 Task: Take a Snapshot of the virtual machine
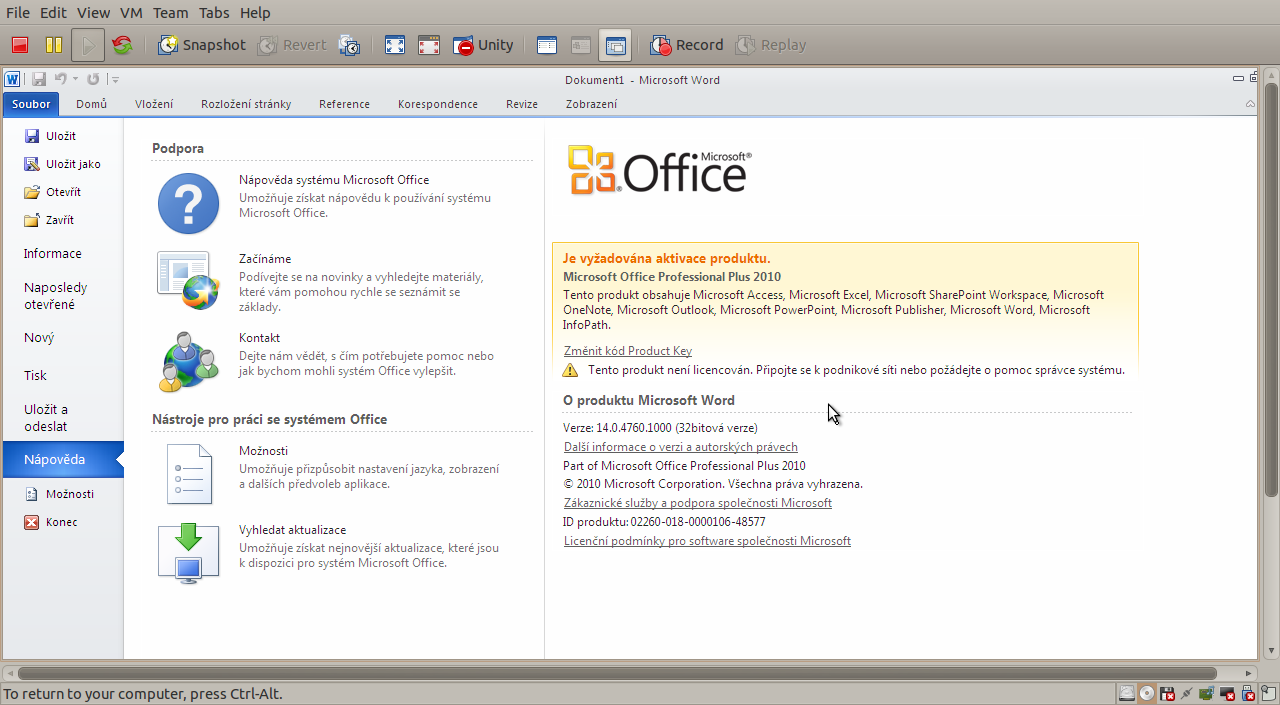201,45
